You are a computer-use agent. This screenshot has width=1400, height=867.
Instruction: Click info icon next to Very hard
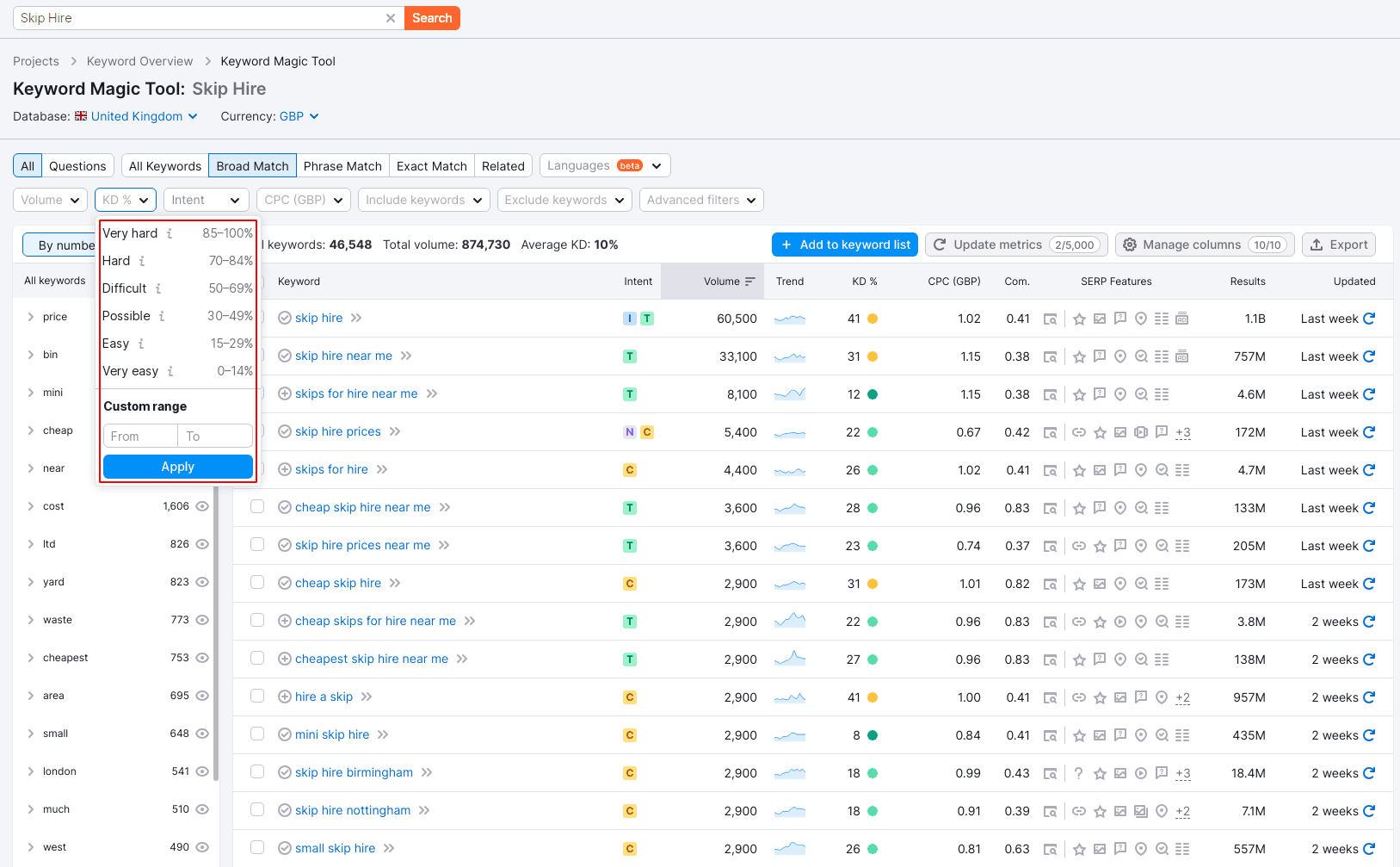coord(170,233)
